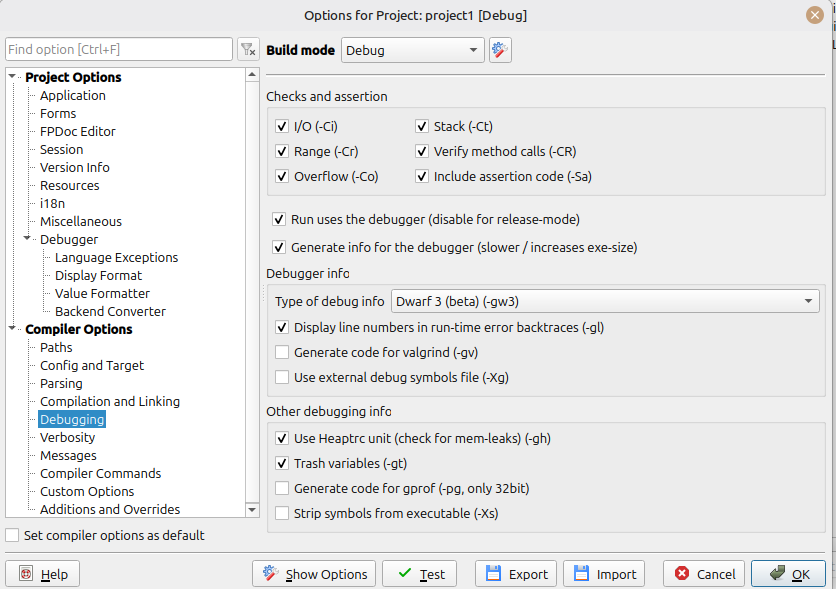The image size is (836, 589).
Task: Open Type of debug info dropdown
Action: pyautogui.click(x=606, y=301)
